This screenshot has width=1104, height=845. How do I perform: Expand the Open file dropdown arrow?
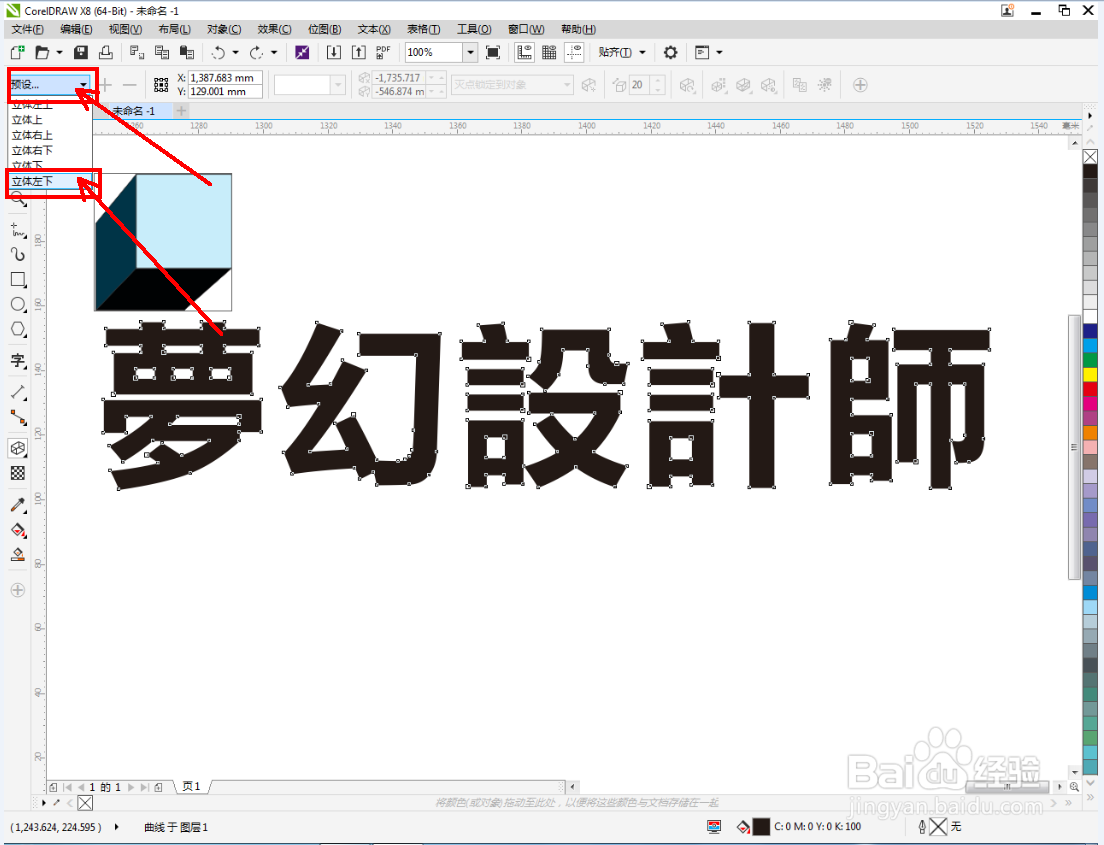click(60, 52)
